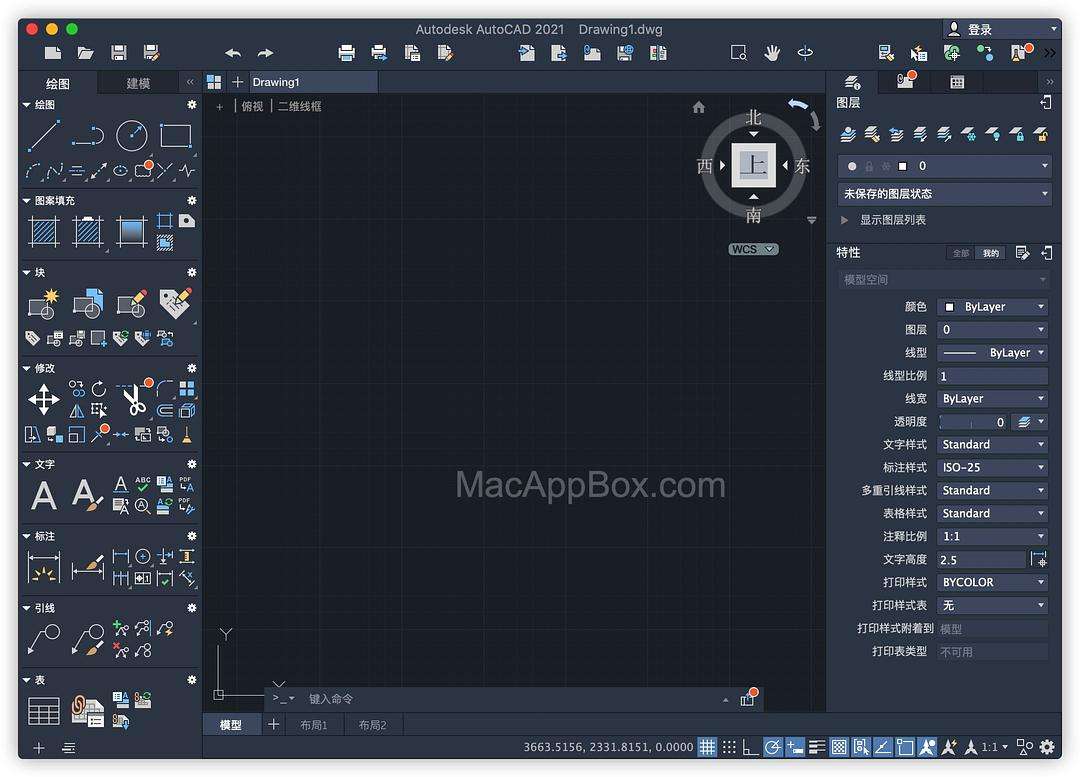Click the Redo arrow

point(265,53)
